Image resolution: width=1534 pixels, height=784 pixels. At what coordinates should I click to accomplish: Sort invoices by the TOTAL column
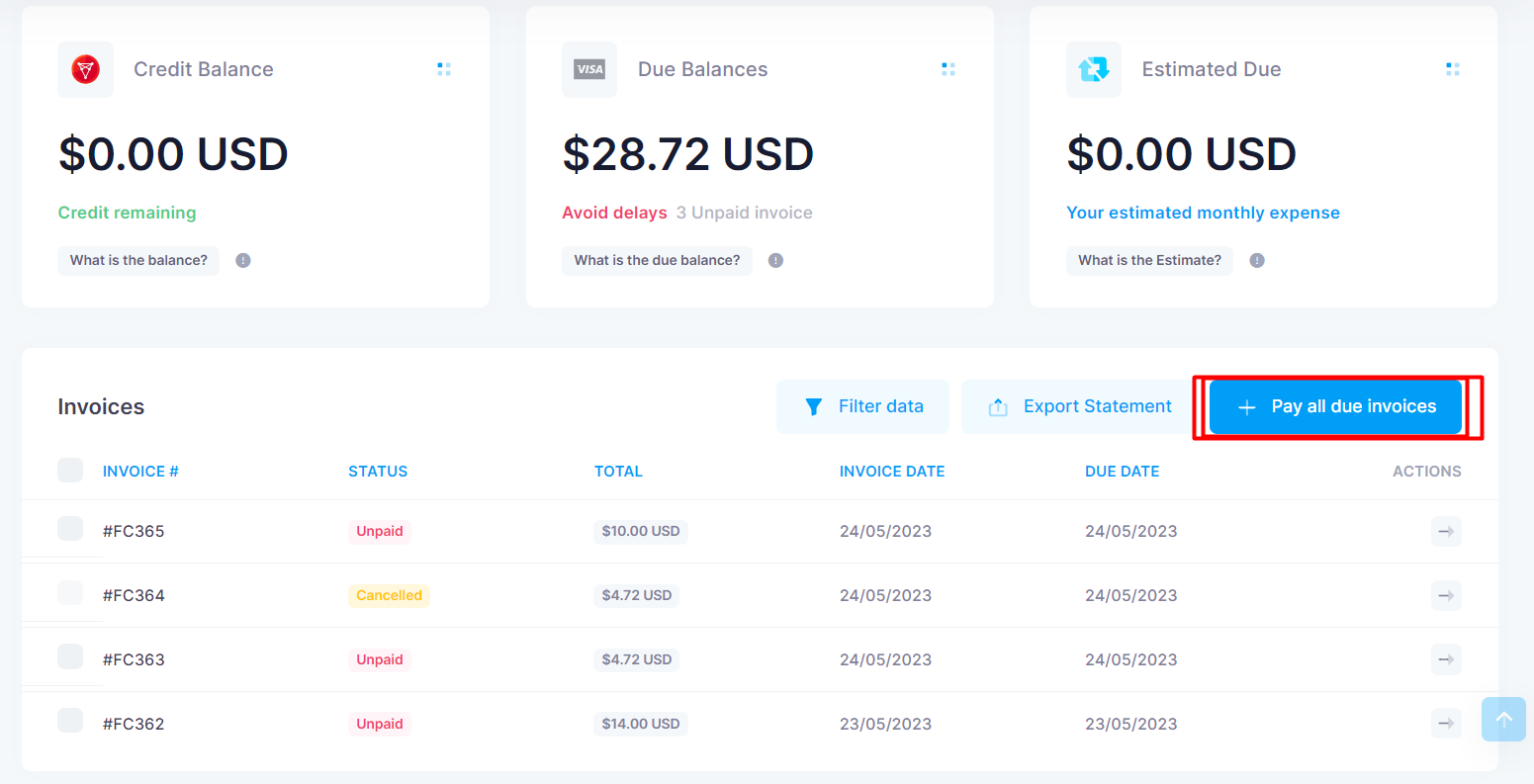coord(618,472)
